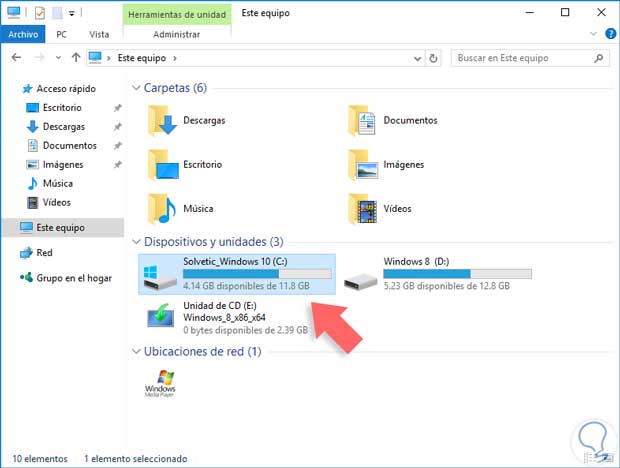This screenshot has height=468, width=620.
Task: Open the Música folder icon in Carpetas
Action: click(x=162, y=209)
